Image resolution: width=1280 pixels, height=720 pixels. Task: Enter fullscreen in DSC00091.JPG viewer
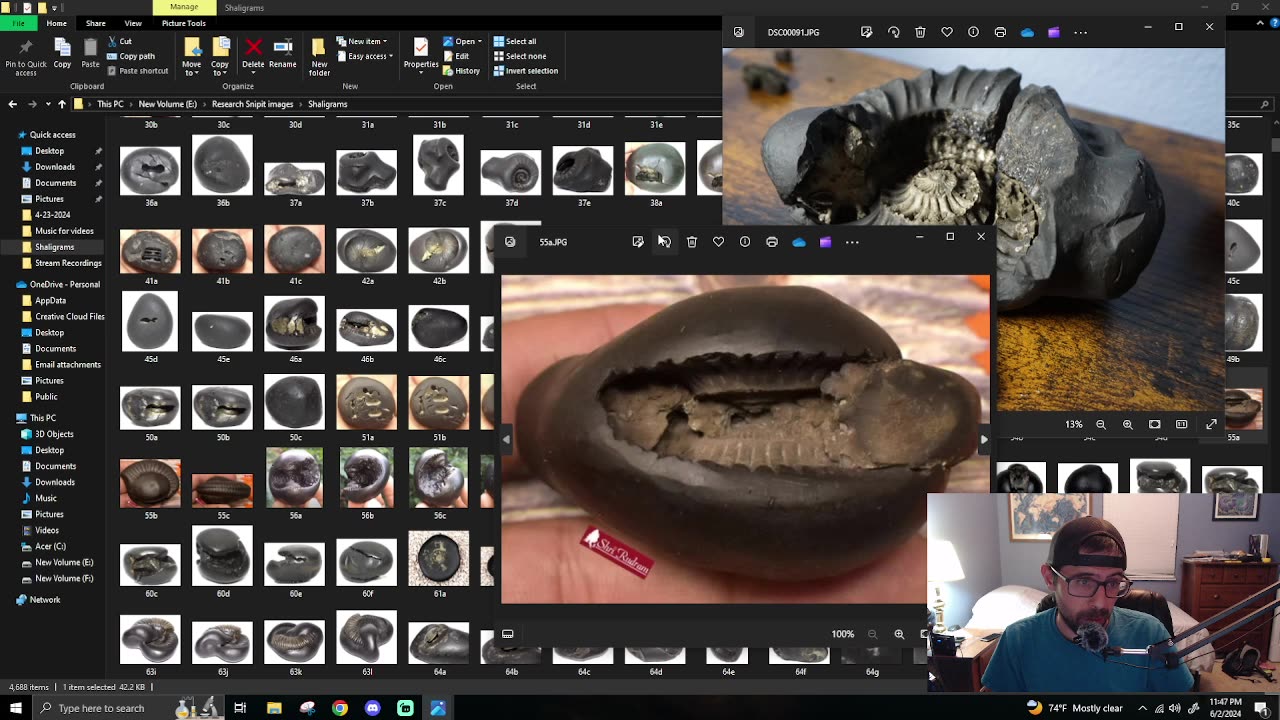click(1211, 424)
